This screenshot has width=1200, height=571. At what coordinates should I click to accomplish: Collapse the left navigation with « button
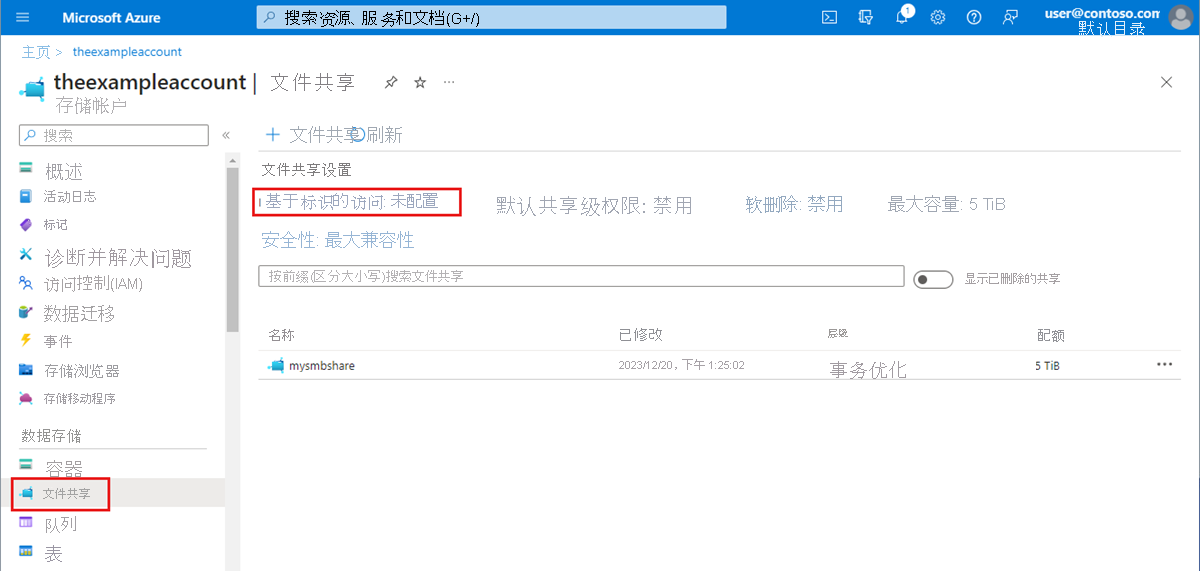[x=226, y=135]
